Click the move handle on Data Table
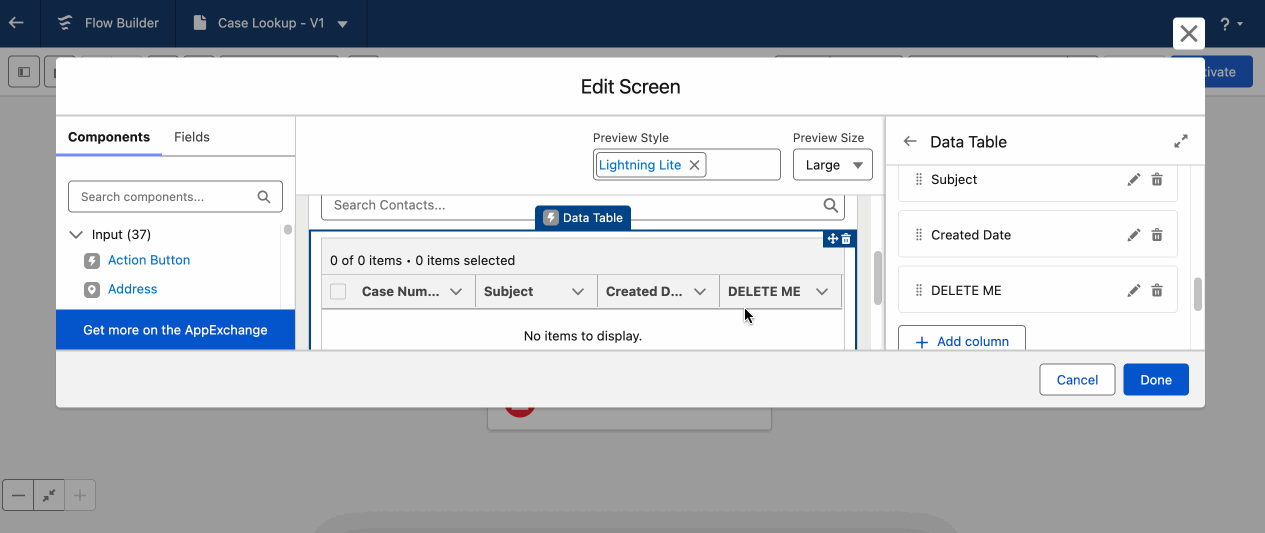Screen dimensions: 1265x533 [832, 239]
